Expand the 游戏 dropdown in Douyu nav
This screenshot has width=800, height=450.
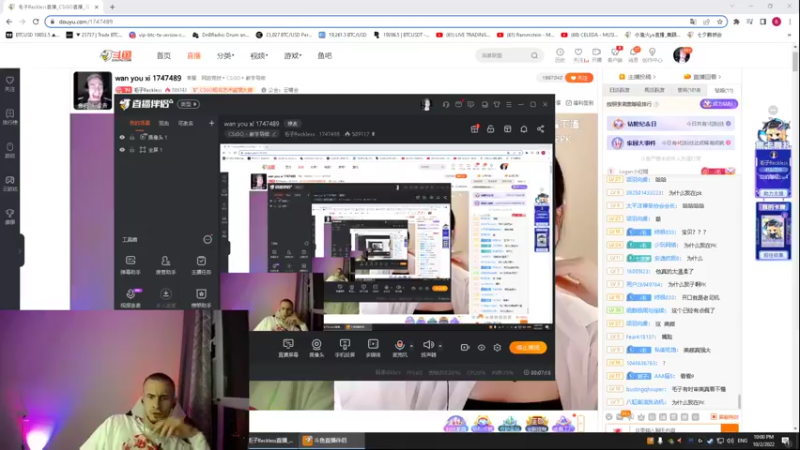pos(293,56)
